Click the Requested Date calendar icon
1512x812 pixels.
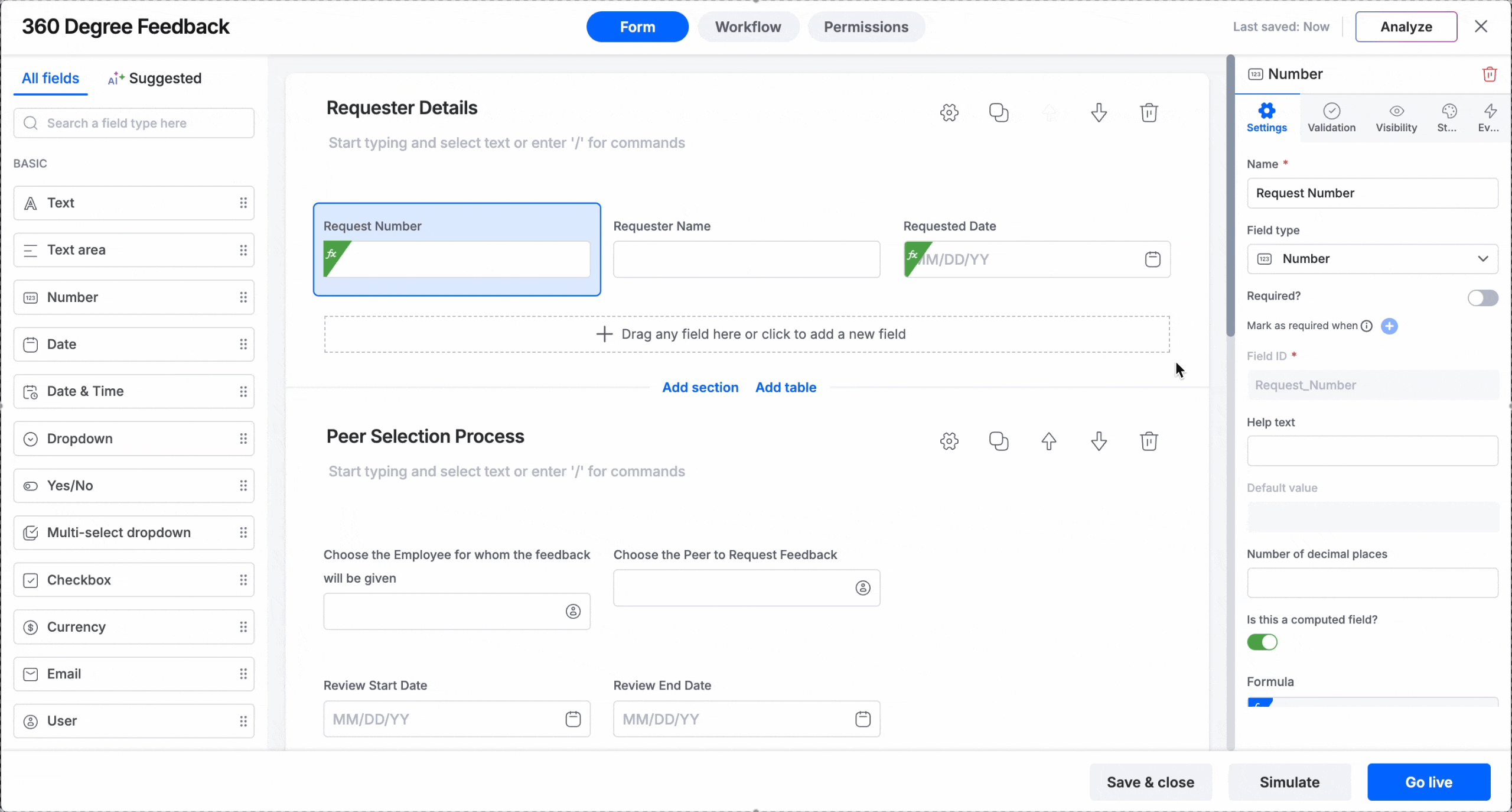click(1152, 259)
